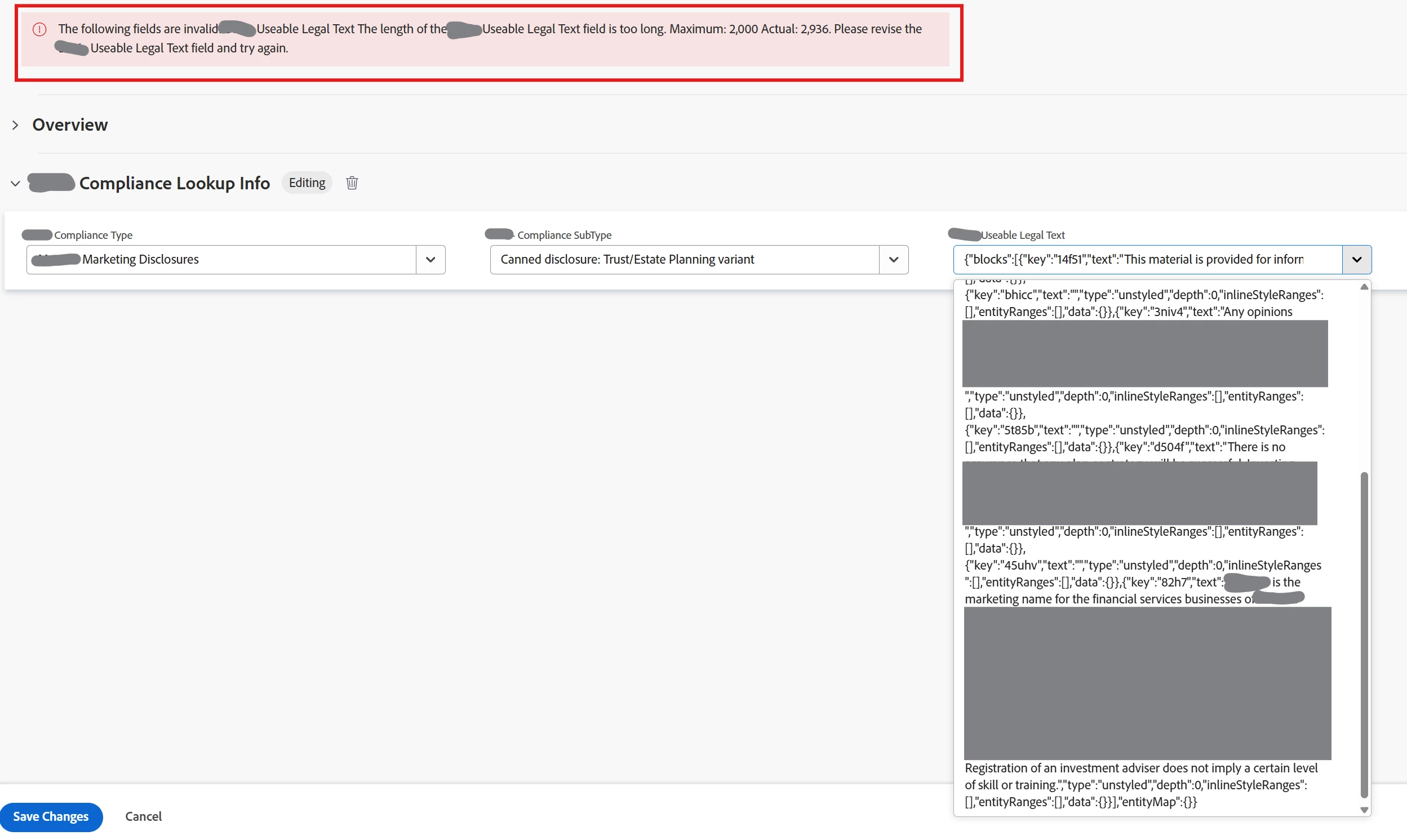Click the error alert icon in banner
The width and height of the screenshot is (1407, 840).
tap(39, 29)
